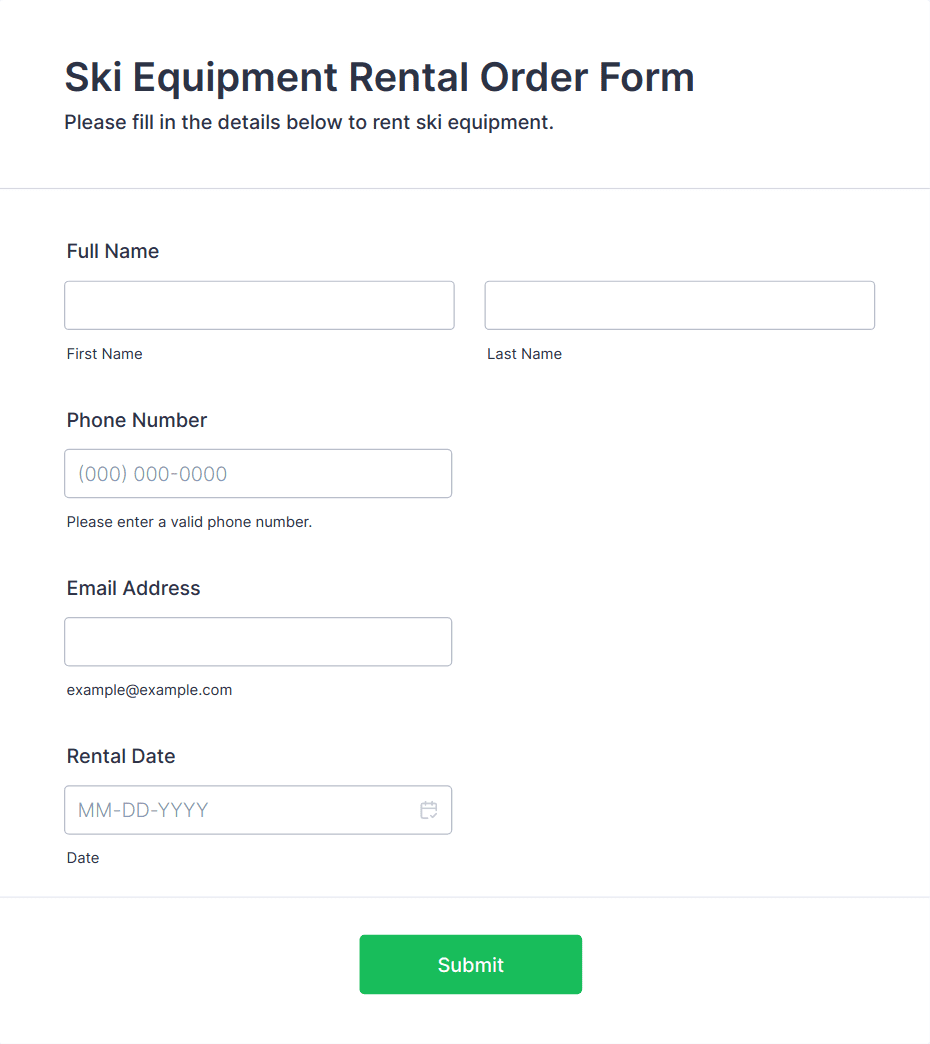930x1044 pixels.
Task: Click the form instructions subtitle text
Action: coord(309,123)
